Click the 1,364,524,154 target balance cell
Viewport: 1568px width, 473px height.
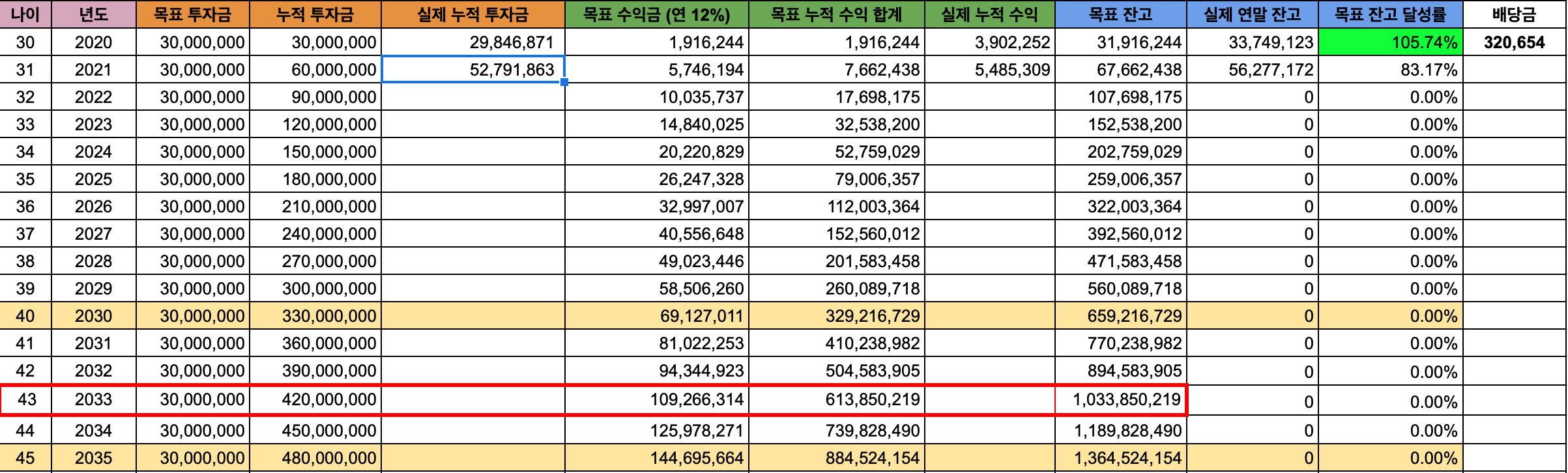coord(1121,458)
